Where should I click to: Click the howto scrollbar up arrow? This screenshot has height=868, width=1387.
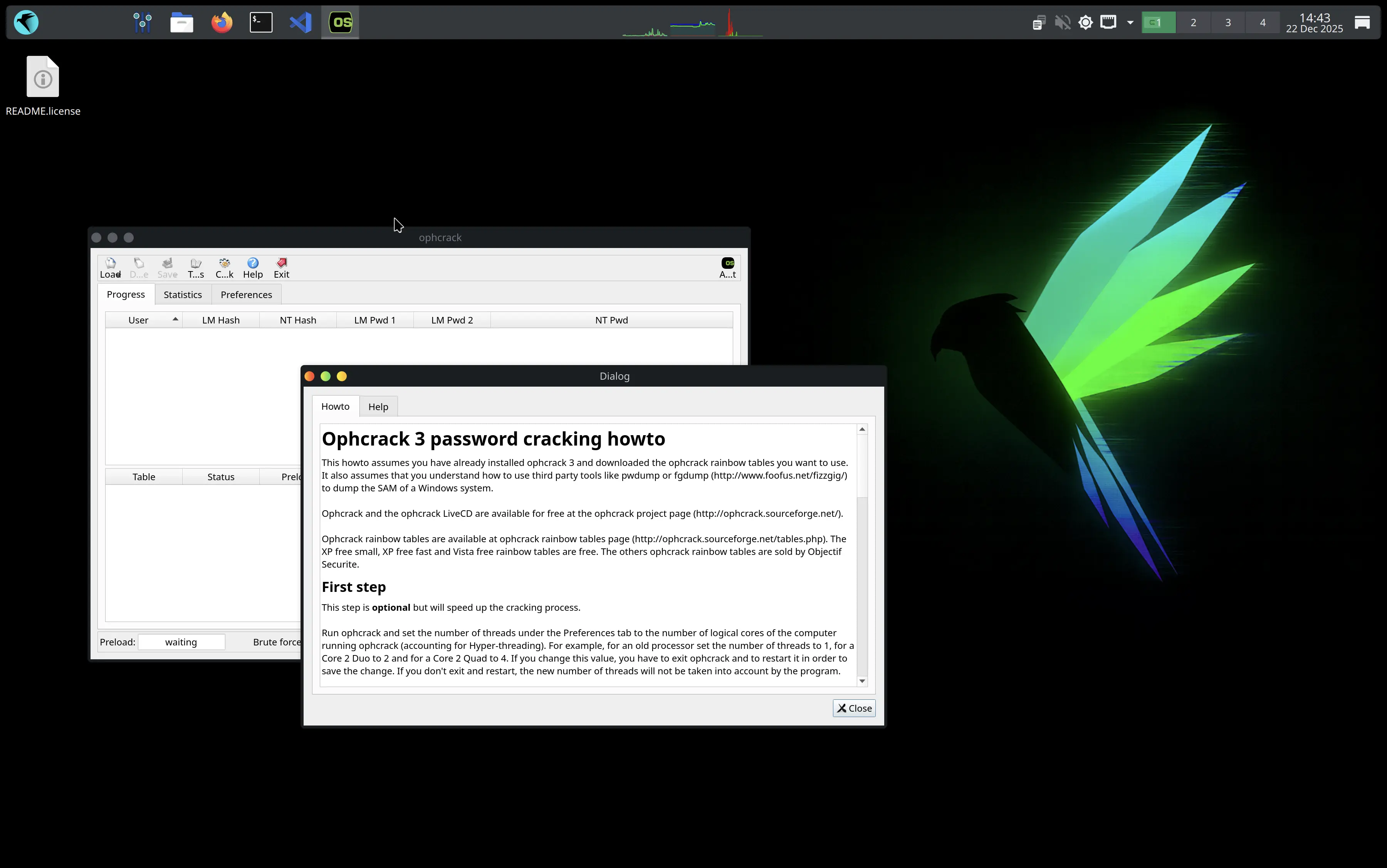pos(861,429)
